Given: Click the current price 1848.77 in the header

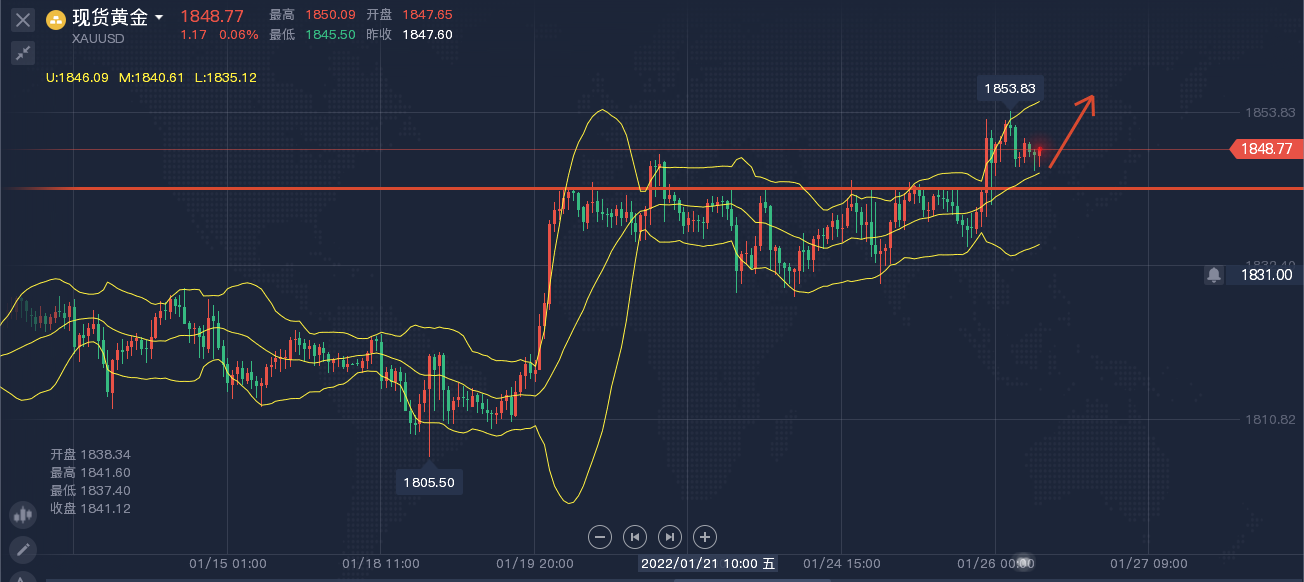Looking at the screenshot, I should pos(212,15).
